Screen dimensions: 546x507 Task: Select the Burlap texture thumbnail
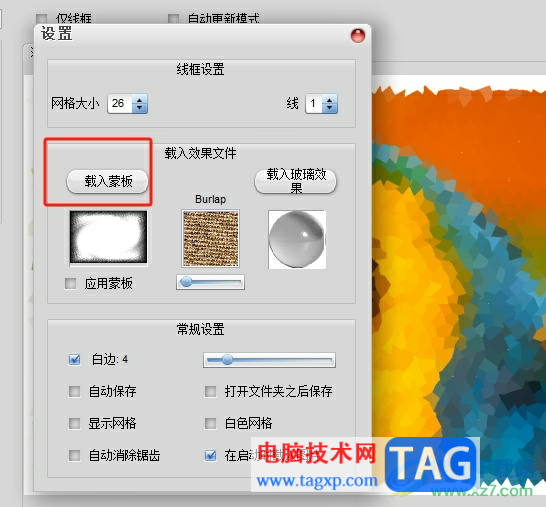coord(211,238)
